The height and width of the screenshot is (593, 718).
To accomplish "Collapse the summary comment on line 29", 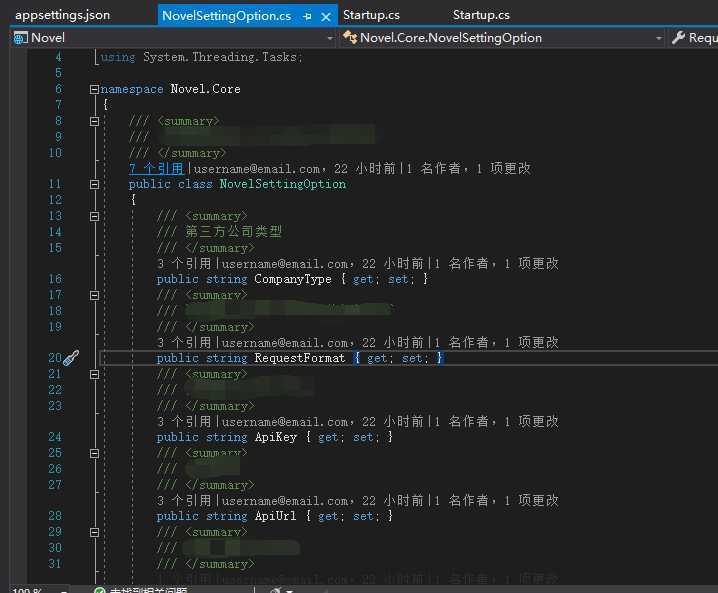I will [94, 533].
